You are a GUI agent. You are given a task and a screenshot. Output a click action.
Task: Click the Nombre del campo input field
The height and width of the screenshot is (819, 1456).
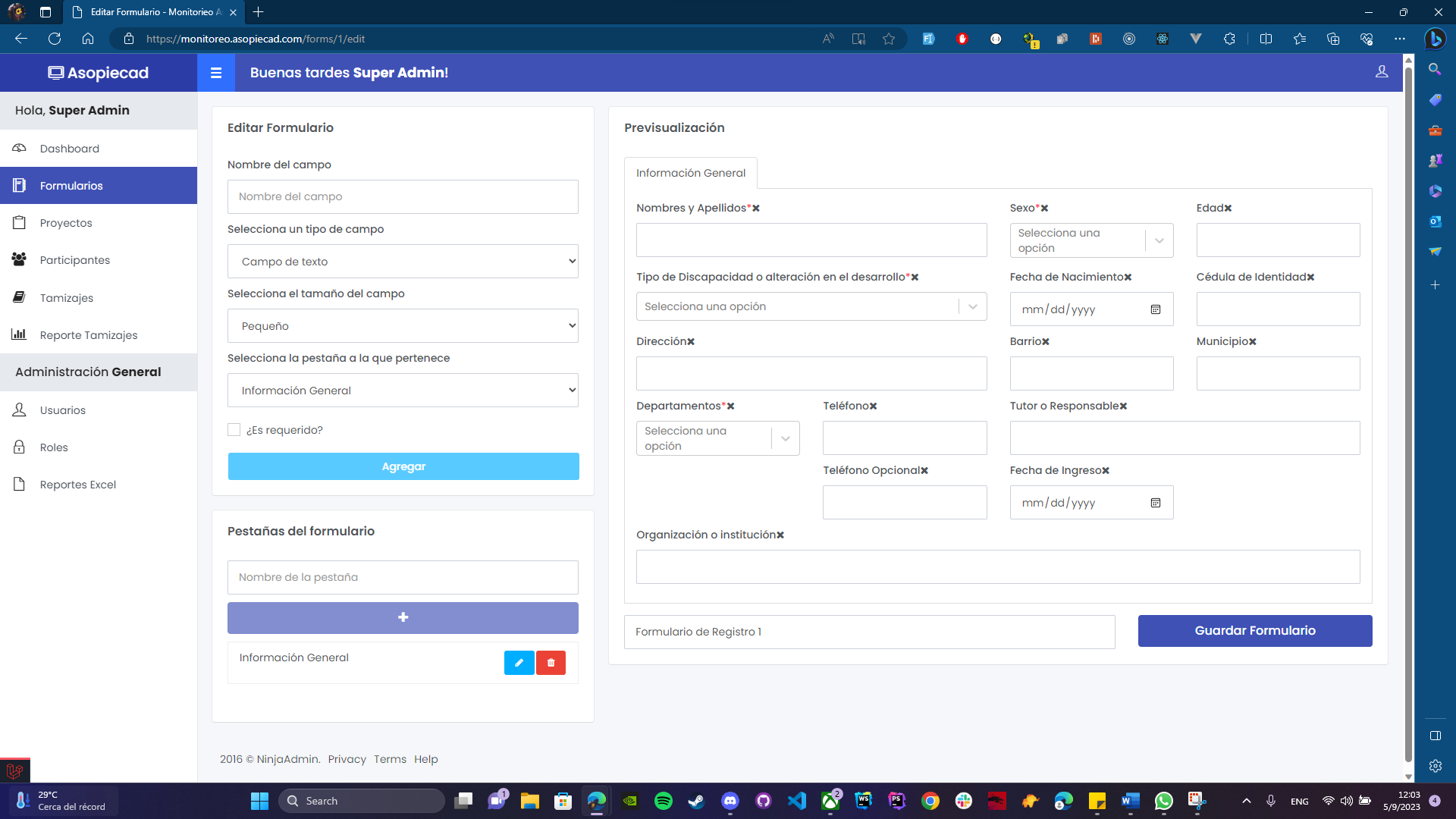(403, 197)
